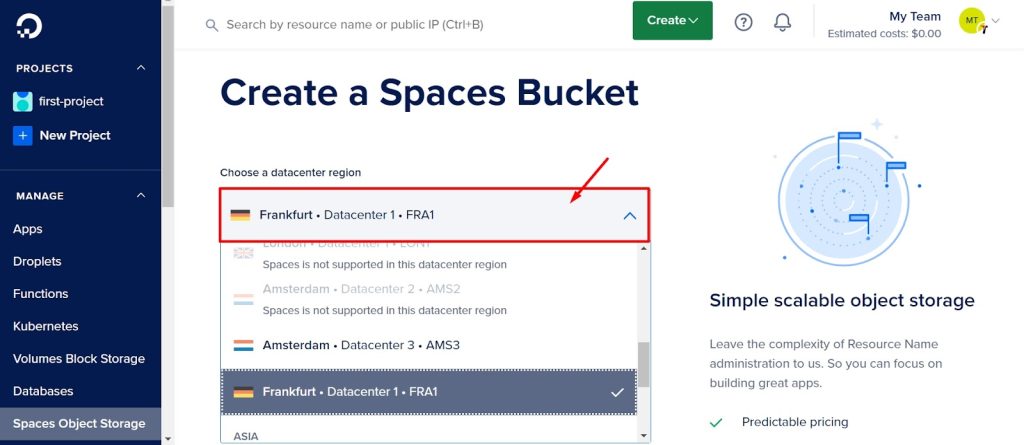Screen dimensions: 1024x445
Task: Click the sidebar scroll down arrow
Action: pos(168,439)
